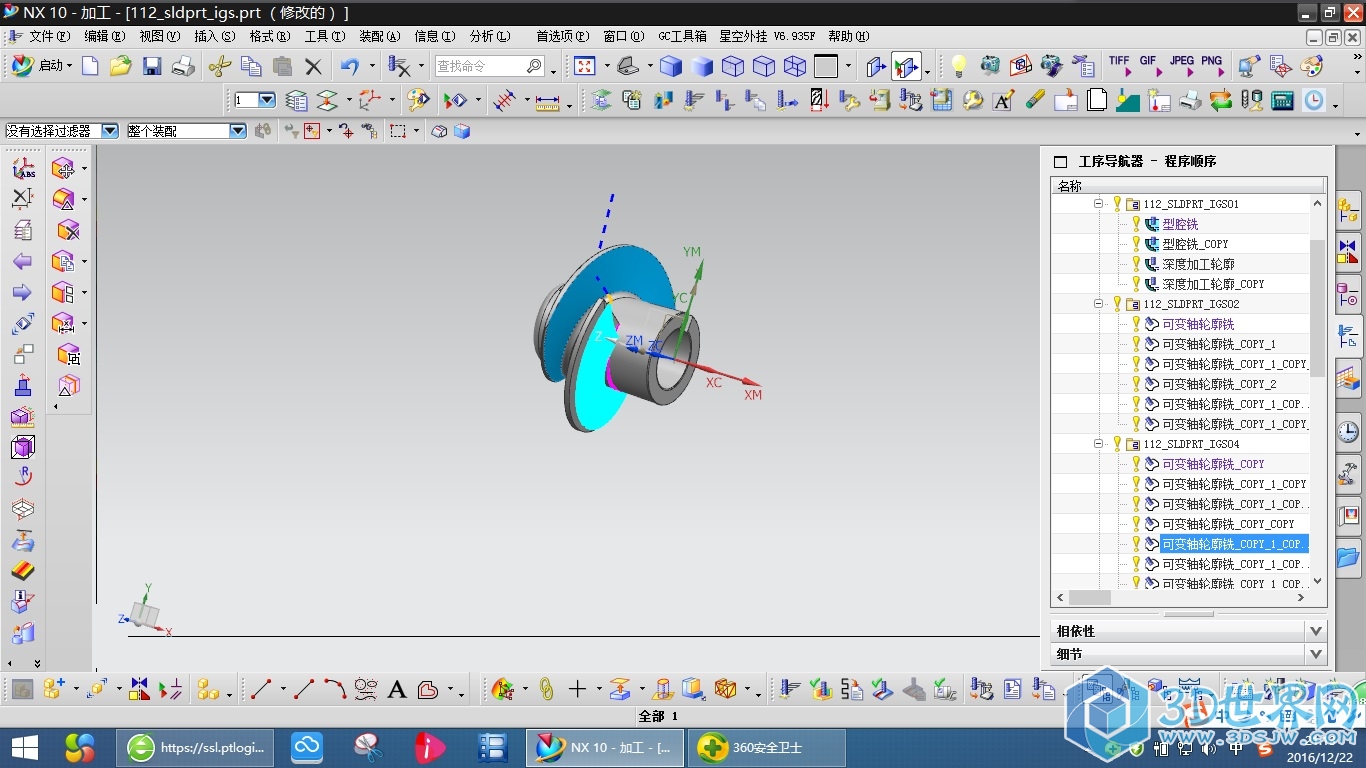Toggle light bulb for 112_SLDPRT_IGS01 group
The height and width of the screenshot is (768, 1366).
pos(1117,204)
